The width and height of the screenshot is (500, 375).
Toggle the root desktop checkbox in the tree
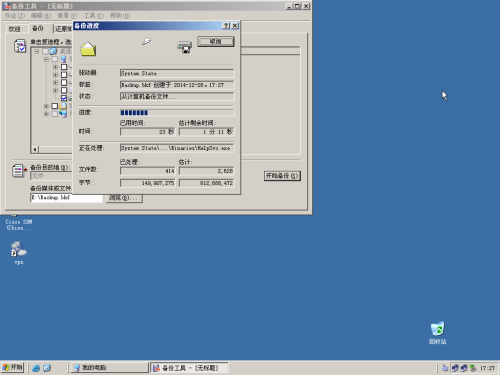[x=45, y=51]
